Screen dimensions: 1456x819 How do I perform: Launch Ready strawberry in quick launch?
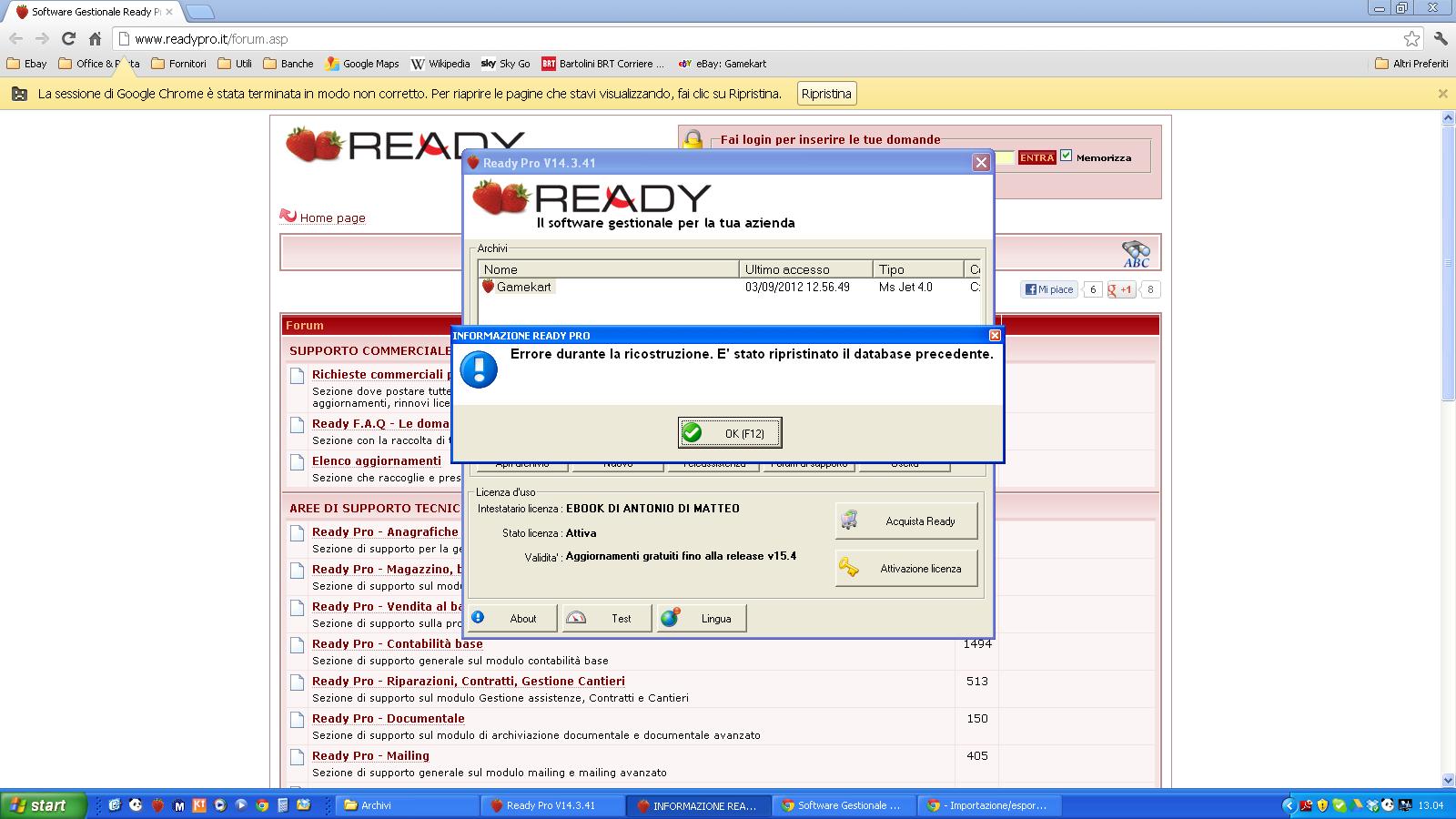coord(157,805)
